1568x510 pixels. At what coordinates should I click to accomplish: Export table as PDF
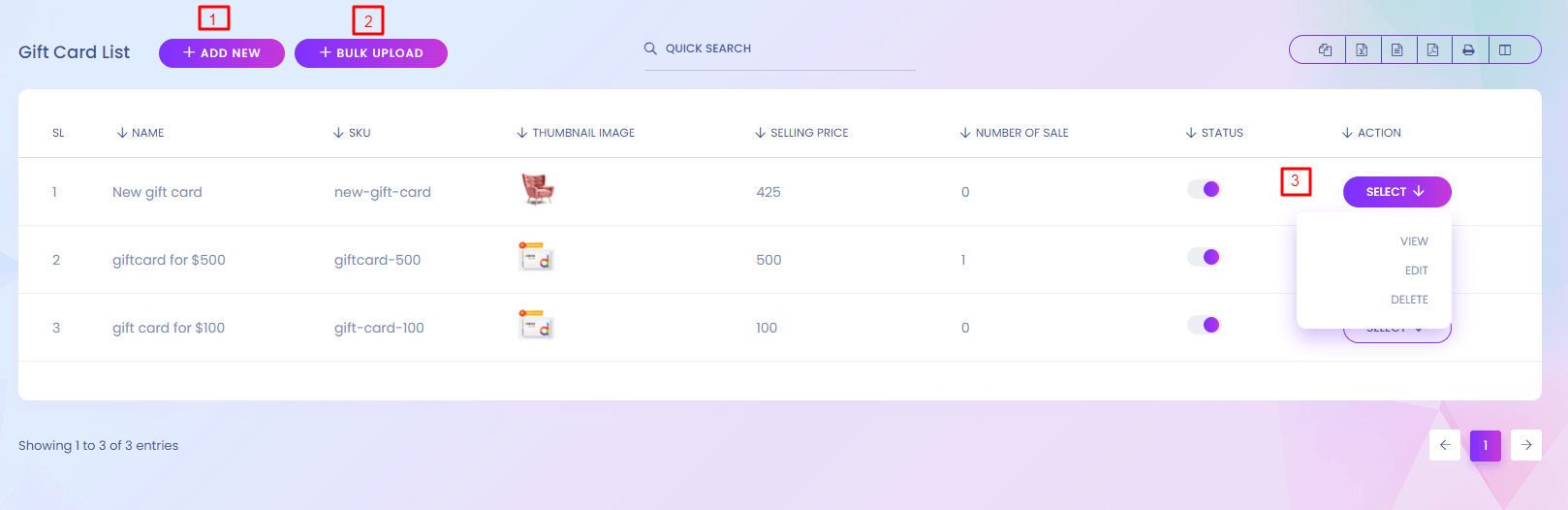coord(1433,50)
